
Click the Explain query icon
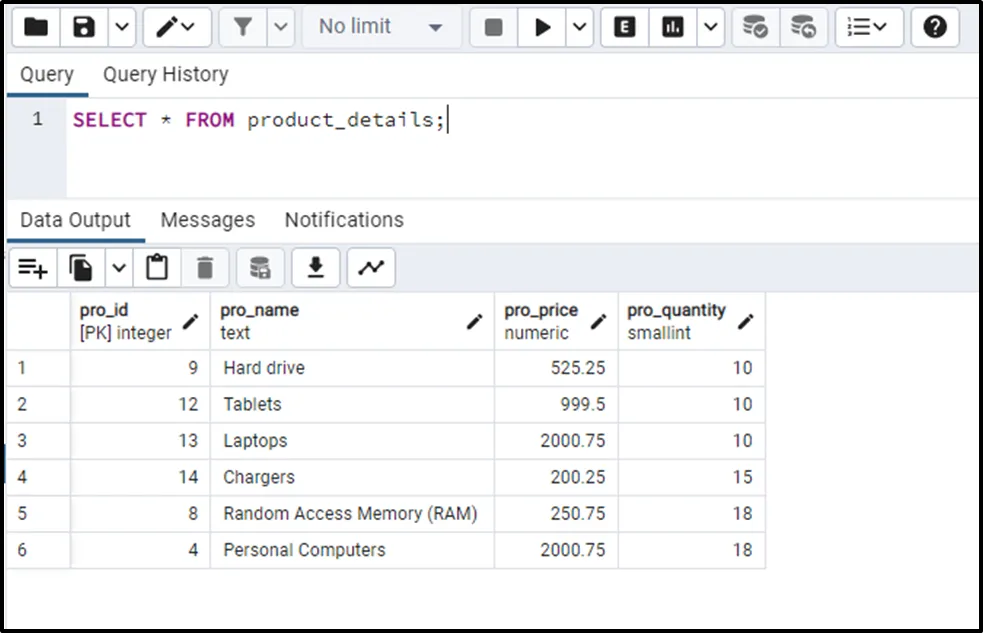click(x=625, y=27)
